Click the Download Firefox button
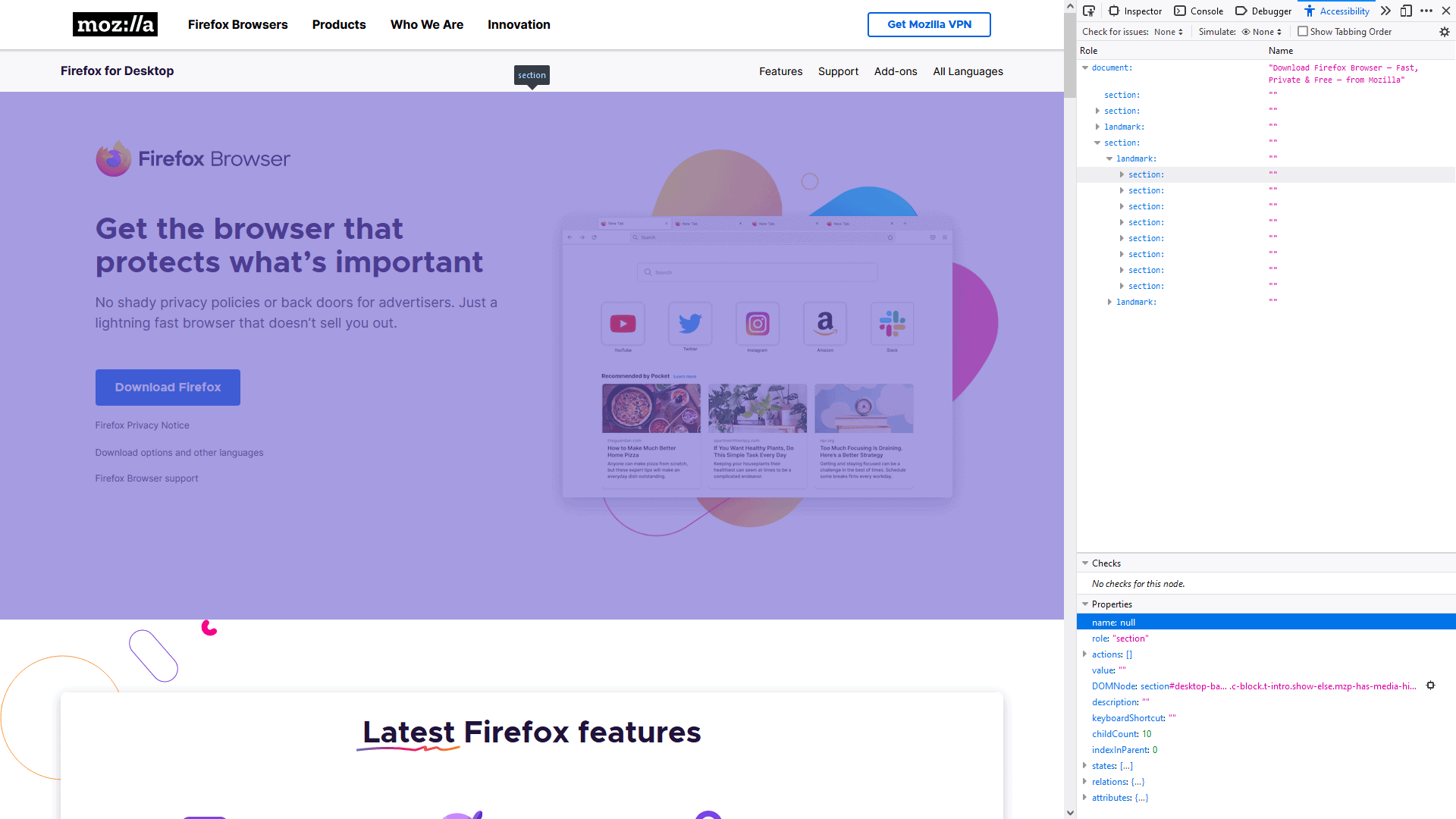This screenshot has height=819, width=1456. point(168,387)
